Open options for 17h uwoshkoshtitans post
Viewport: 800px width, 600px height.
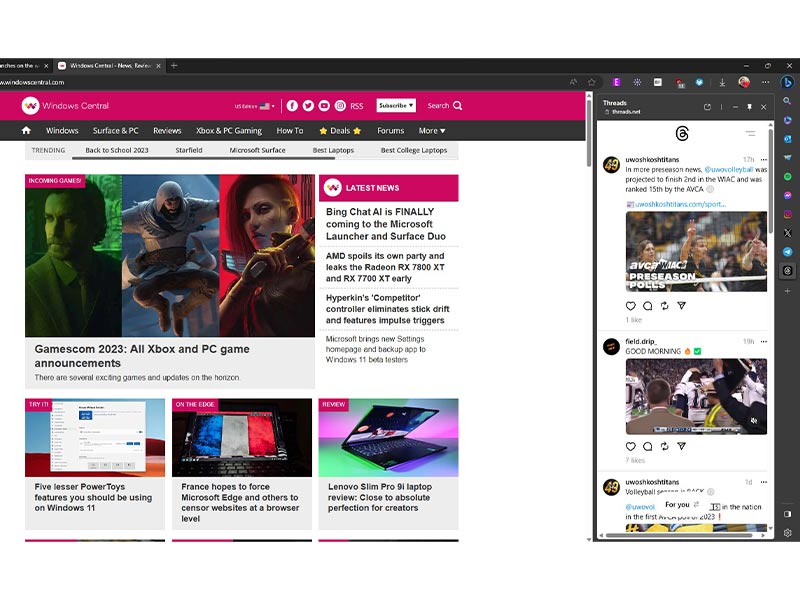[764, 160]
